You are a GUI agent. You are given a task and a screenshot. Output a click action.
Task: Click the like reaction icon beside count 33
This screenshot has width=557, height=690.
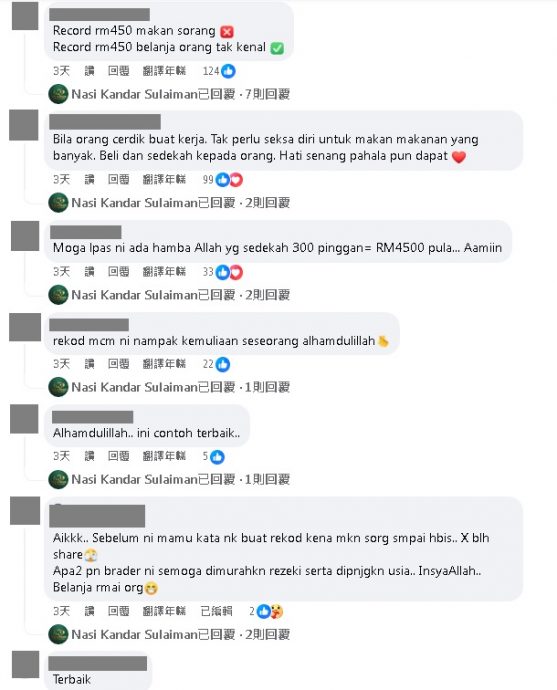[223, 272]
